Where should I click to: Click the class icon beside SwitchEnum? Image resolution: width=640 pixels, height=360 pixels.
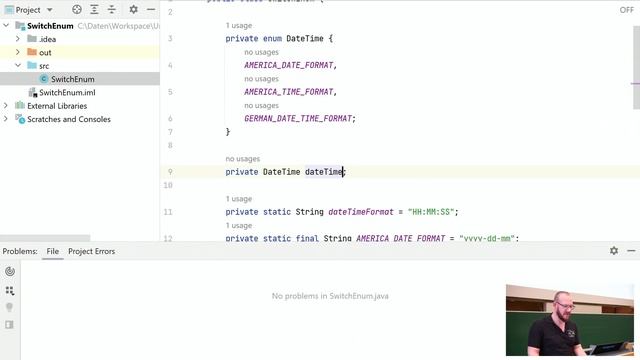pos(44,79)
